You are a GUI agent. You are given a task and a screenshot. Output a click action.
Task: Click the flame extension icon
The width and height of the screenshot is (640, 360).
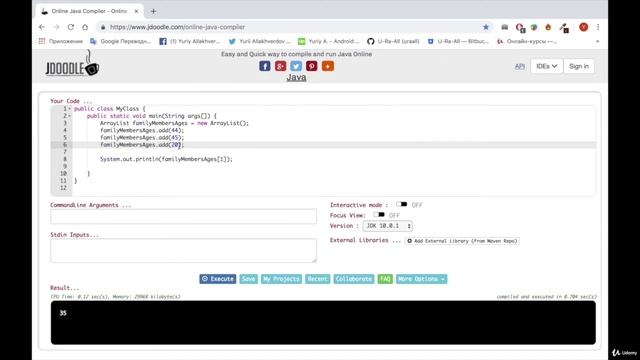(548, 27)
